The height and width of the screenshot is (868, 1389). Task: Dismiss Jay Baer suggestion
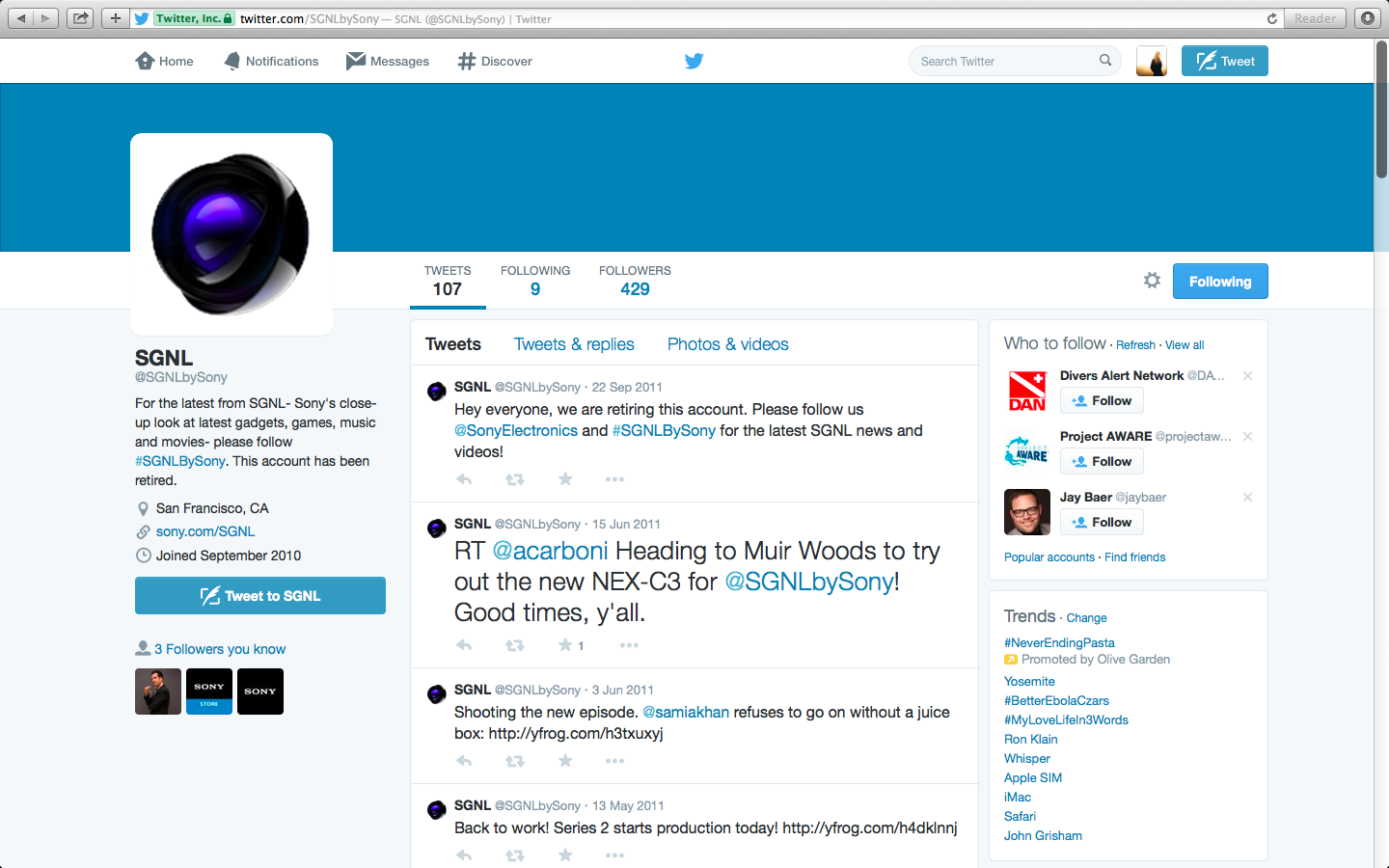point(1247,497)
